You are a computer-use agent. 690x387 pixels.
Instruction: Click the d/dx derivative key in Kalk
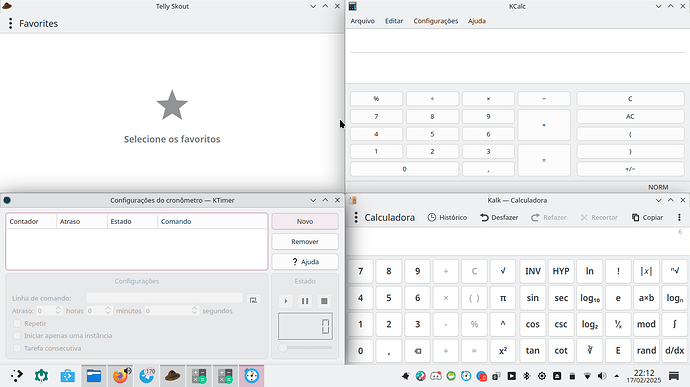tap(675, 351)
